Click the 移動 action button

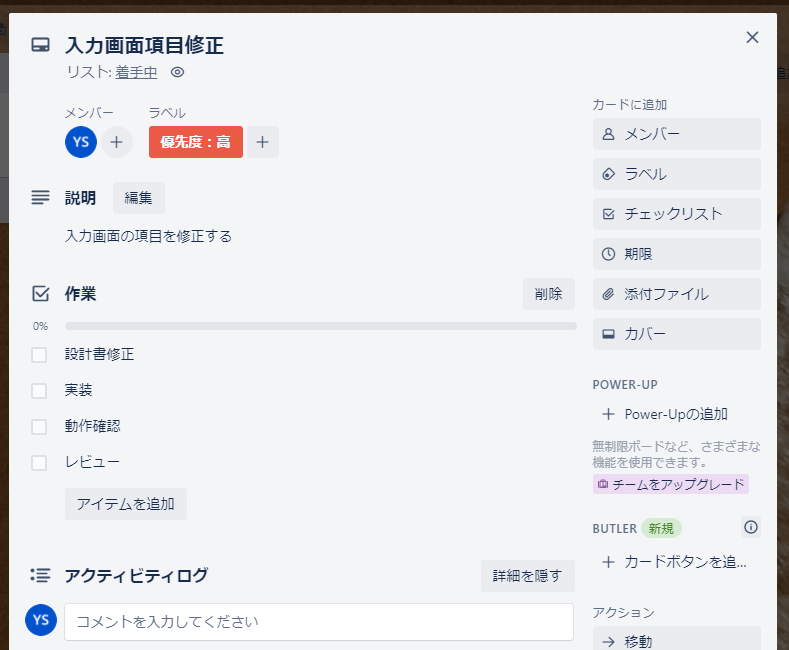677,639
